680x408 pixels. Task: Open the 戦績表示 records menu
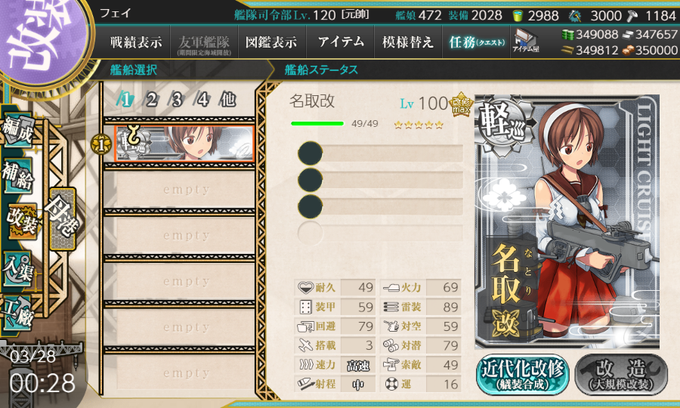coord(136,42)
